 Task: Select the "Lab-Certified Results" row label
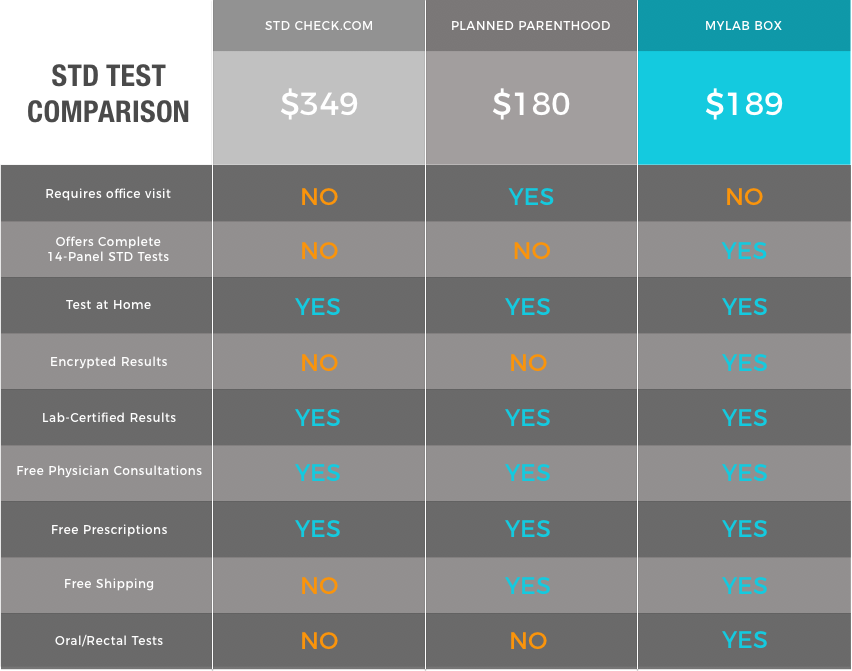108,417
